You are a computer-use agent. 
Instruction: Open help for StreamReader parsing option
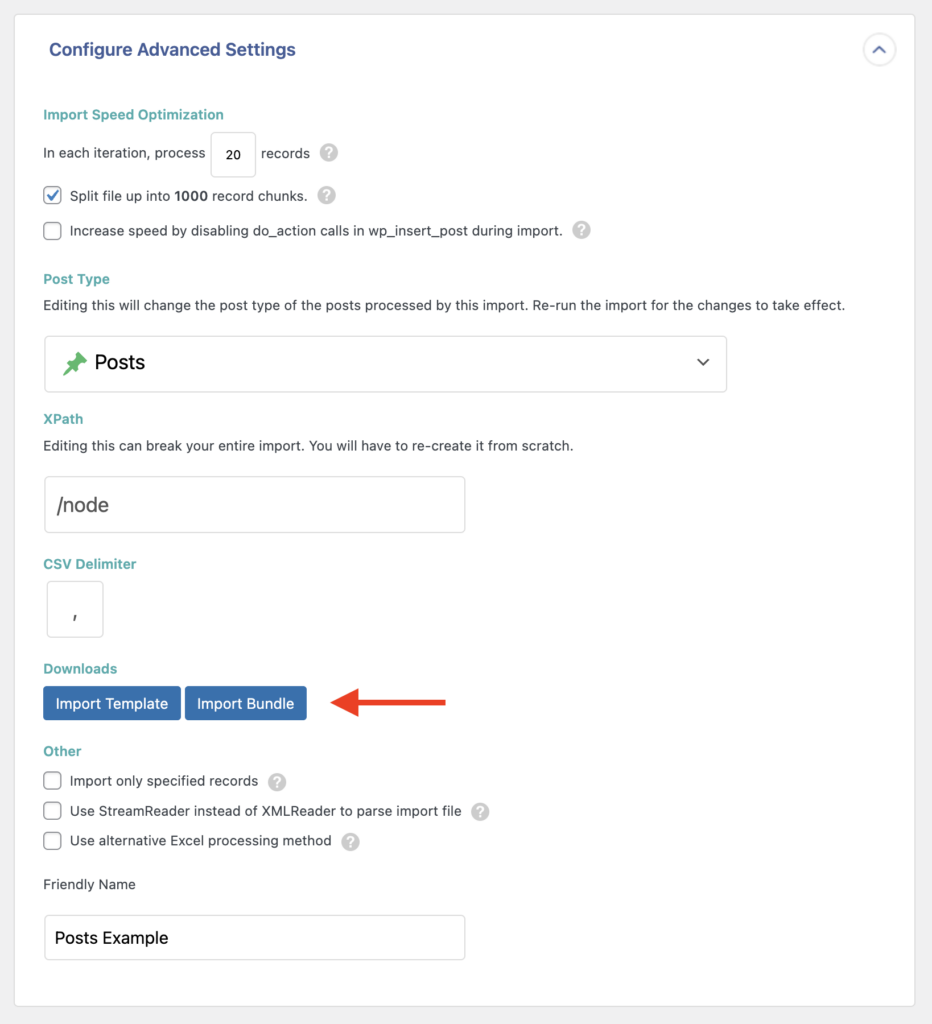(480, 811)
